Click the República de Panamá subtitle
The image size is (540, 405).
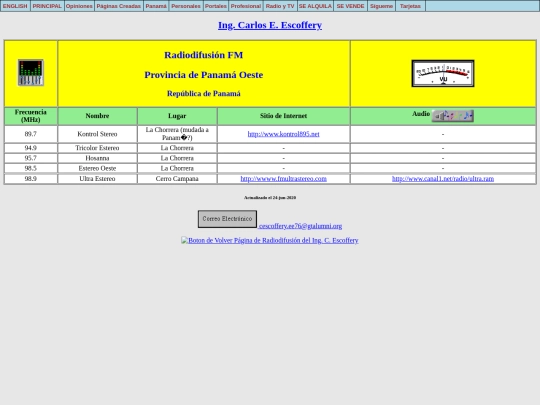coord(204,94)
